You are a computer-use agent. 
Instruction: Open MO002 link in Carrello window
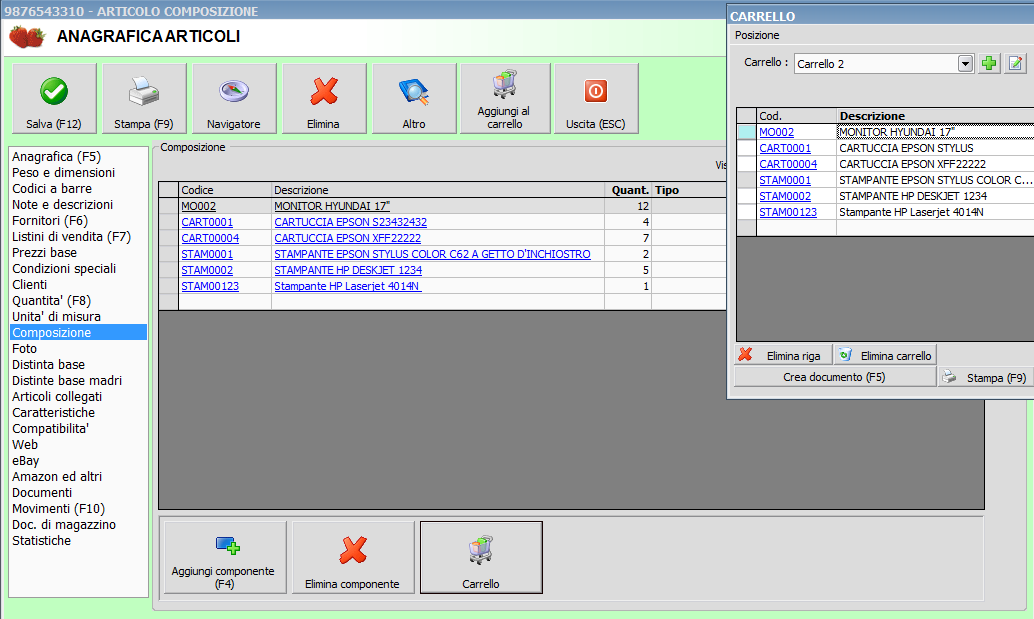point(776,132)
